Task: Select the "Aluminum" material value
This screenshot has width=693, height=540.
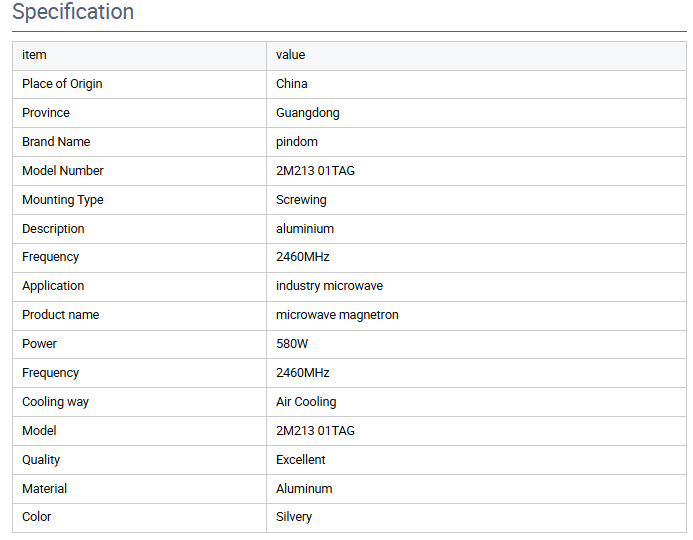Action: pos(304,489)
